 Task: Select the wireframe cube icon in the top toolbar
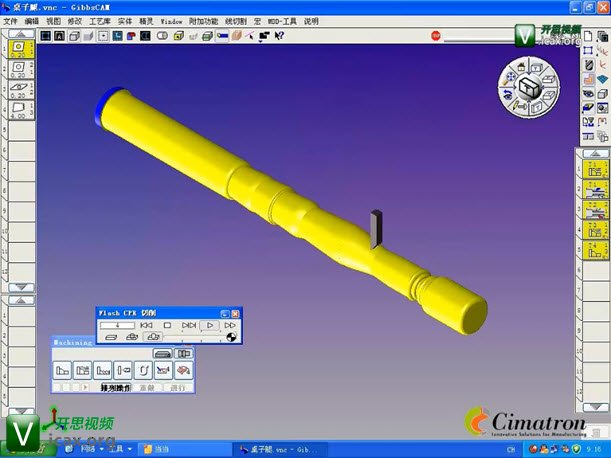(x=74, y=36)
